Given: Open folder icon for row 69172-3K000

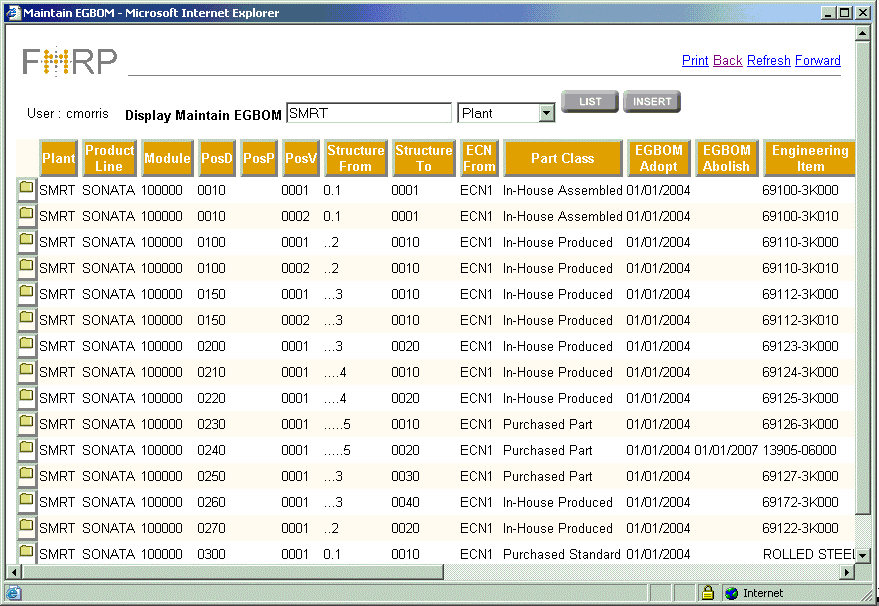Looking at the screenshot, I should 26,500.
